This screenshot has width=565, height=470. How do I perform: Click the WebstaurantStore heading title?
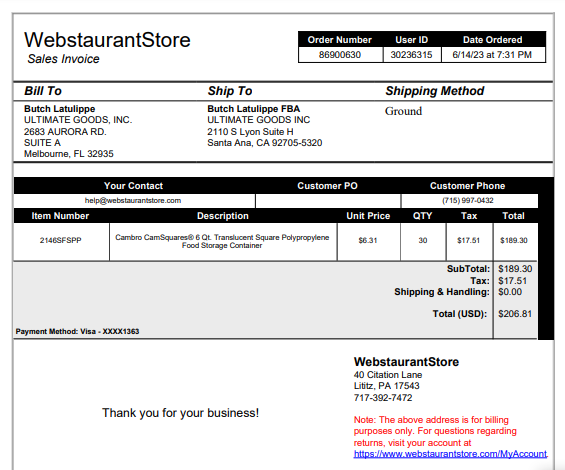pos(107,39)
